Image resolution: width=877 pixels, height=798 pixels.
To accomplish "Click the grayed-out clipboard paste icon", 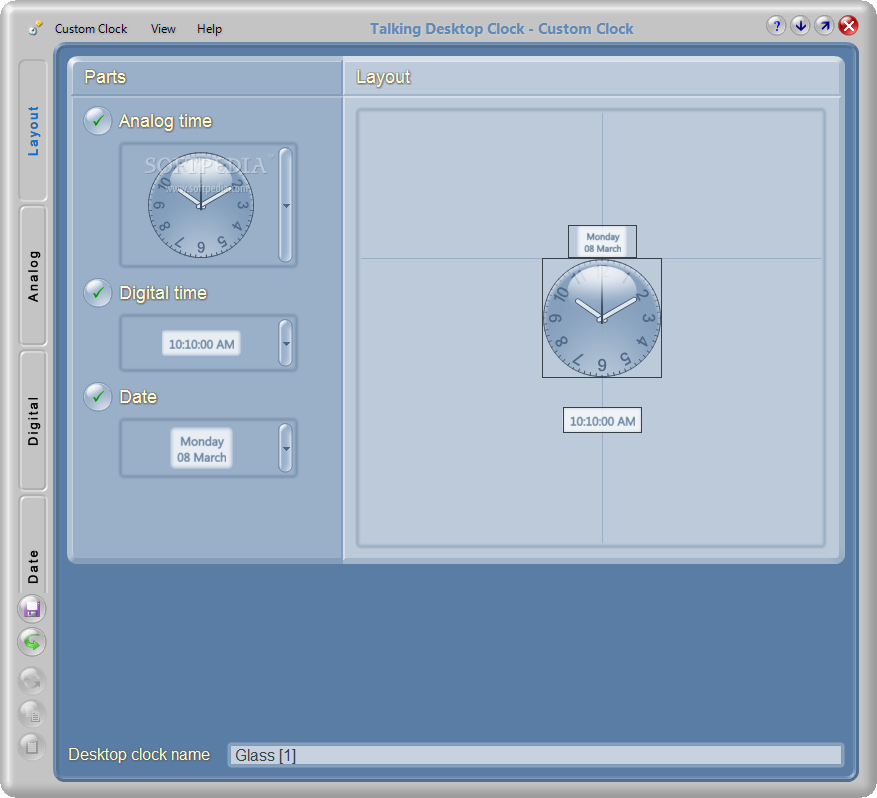I will (x=32, y=747).
